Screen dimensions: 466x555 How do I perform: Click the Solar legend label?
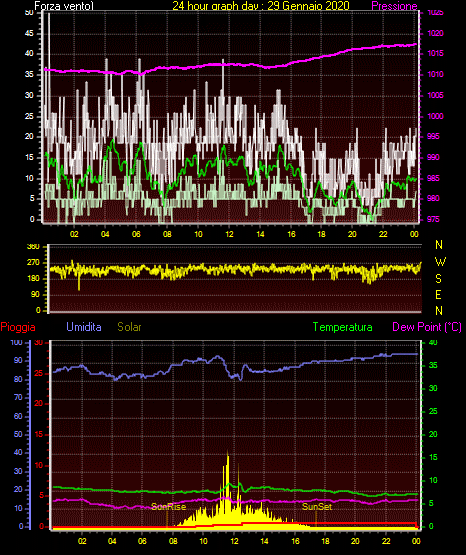[x=129, y=326]
